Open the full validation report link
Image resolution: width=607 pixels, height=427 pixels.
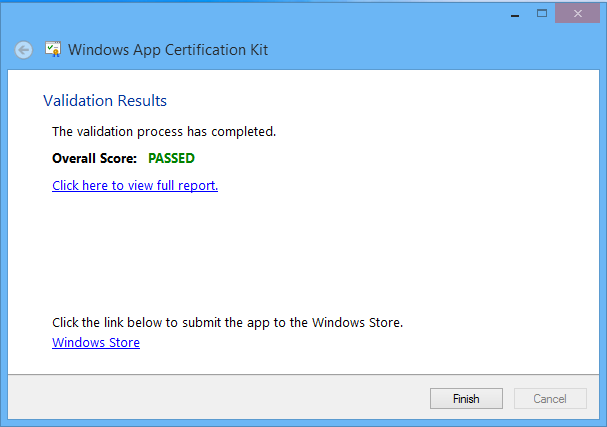135,185
